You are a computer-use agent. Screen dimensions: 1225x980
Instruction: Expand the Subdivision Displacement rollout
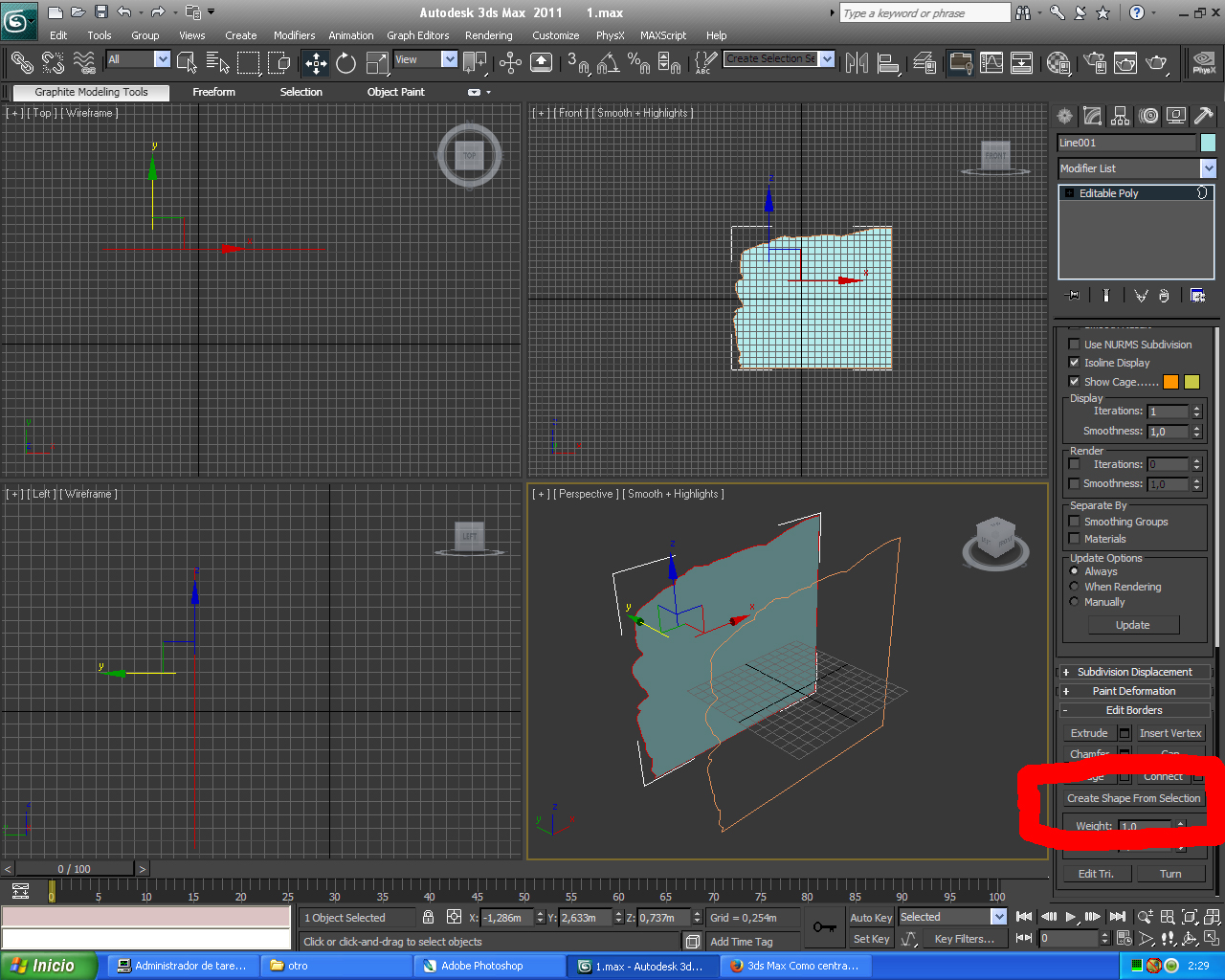pos(1134,672)
